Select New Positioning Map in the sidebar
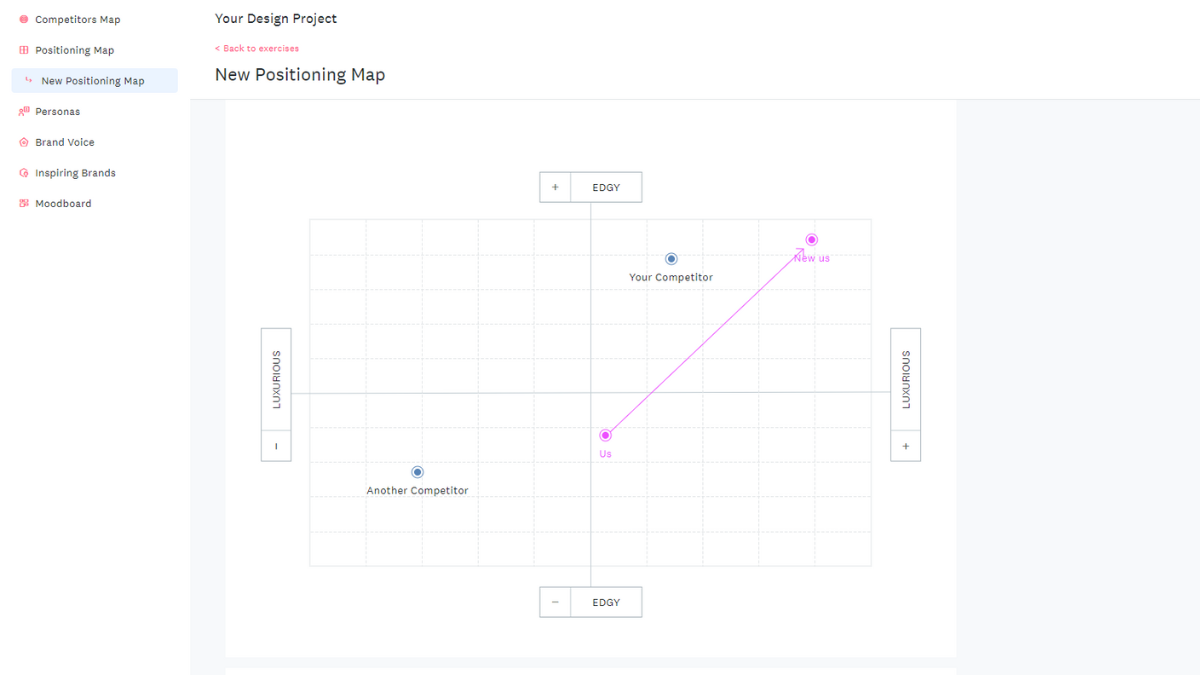 [x=93, y=81]
